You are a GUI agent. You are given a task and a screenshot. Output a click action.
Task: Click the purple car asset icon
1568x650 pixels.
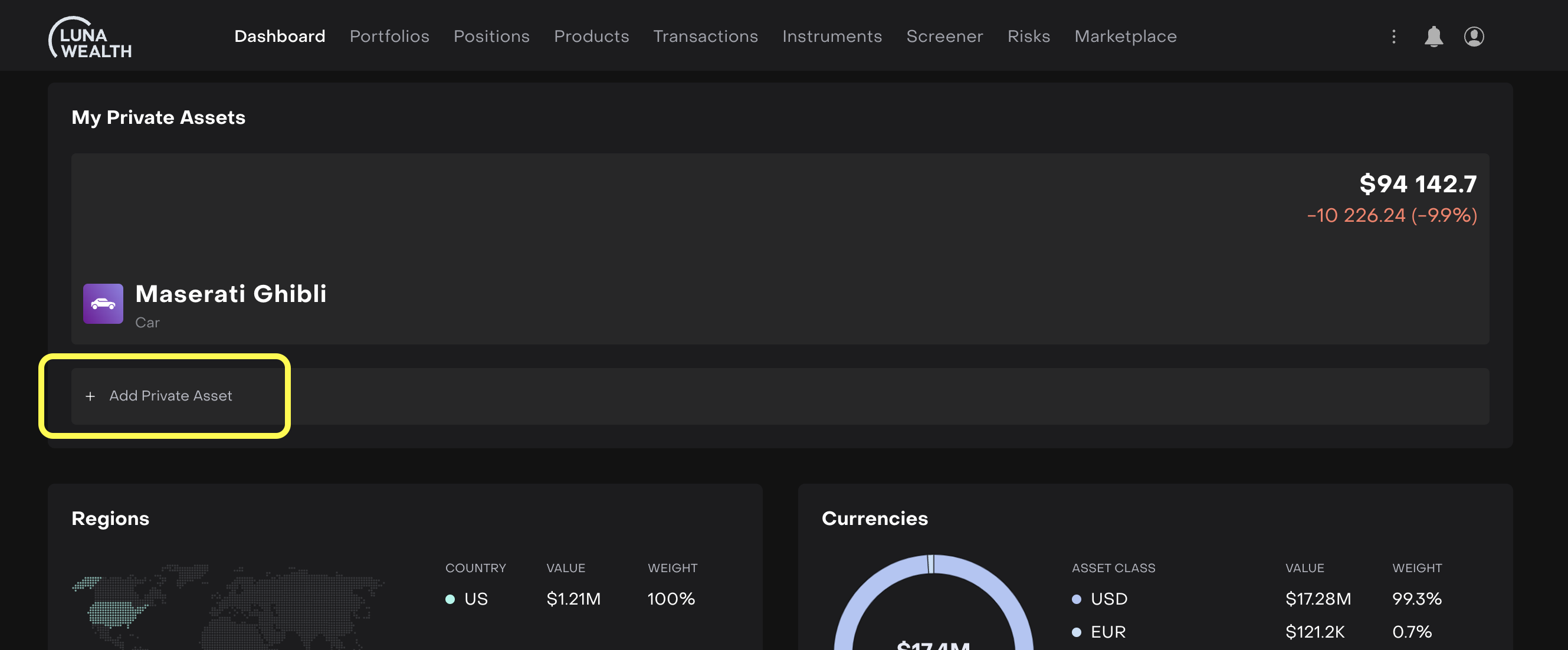pyautogui.click(x=103, y=303)
